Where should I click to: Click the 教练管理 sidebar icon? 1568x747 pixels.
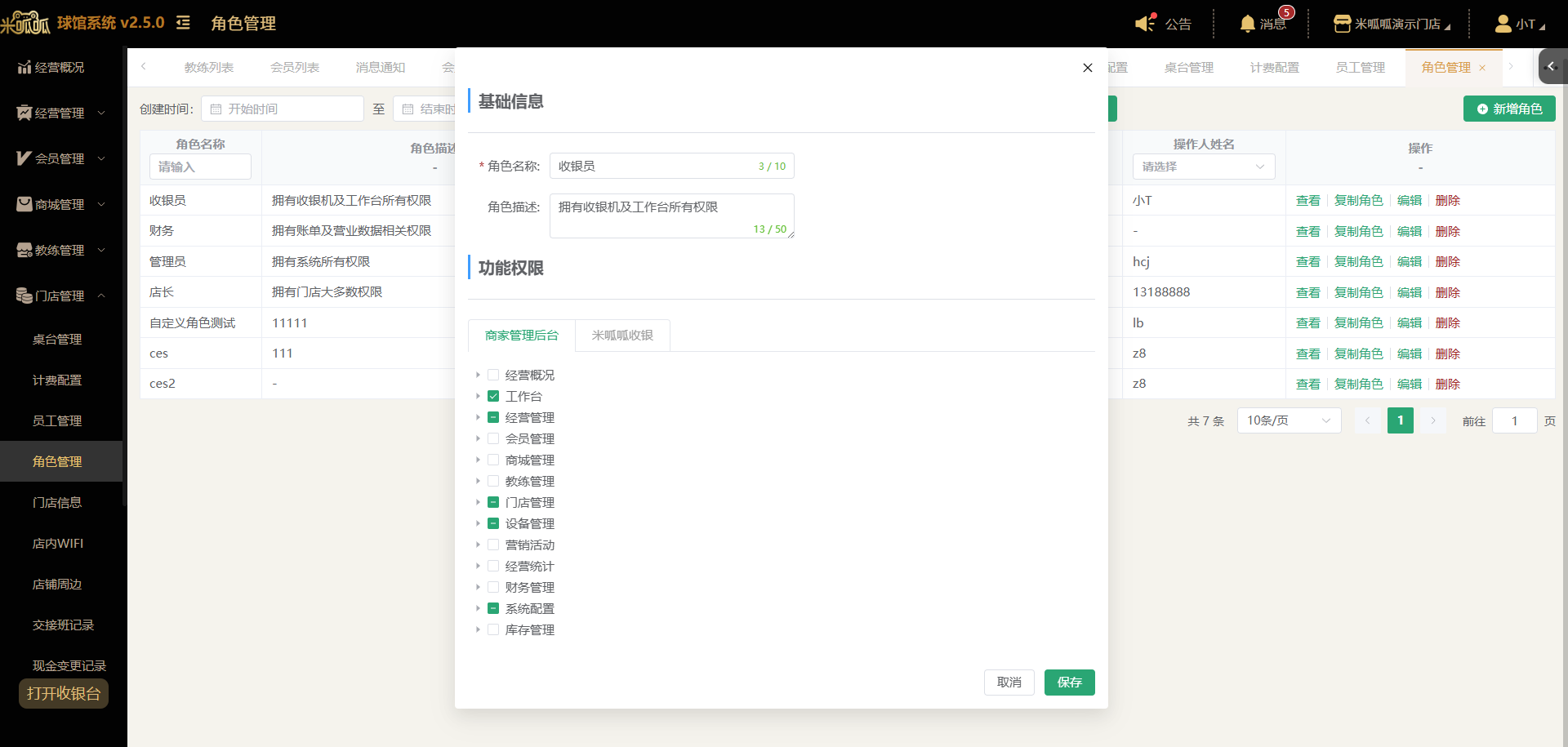[24, 250]
